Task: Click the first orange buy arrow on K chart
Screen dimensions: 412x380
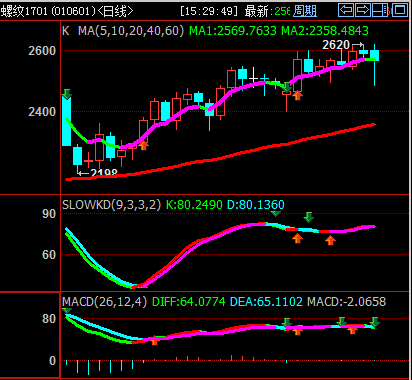Action: click(144, 145)
